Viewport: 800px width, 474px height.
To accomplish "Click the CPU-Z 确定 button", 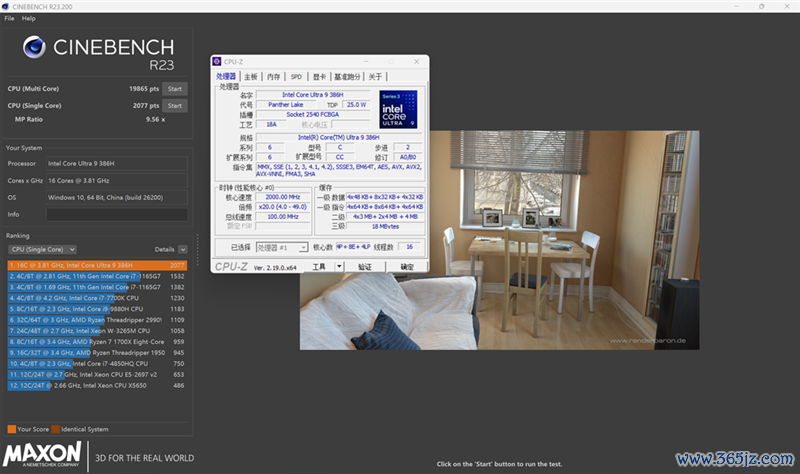I will coord(407,267).
